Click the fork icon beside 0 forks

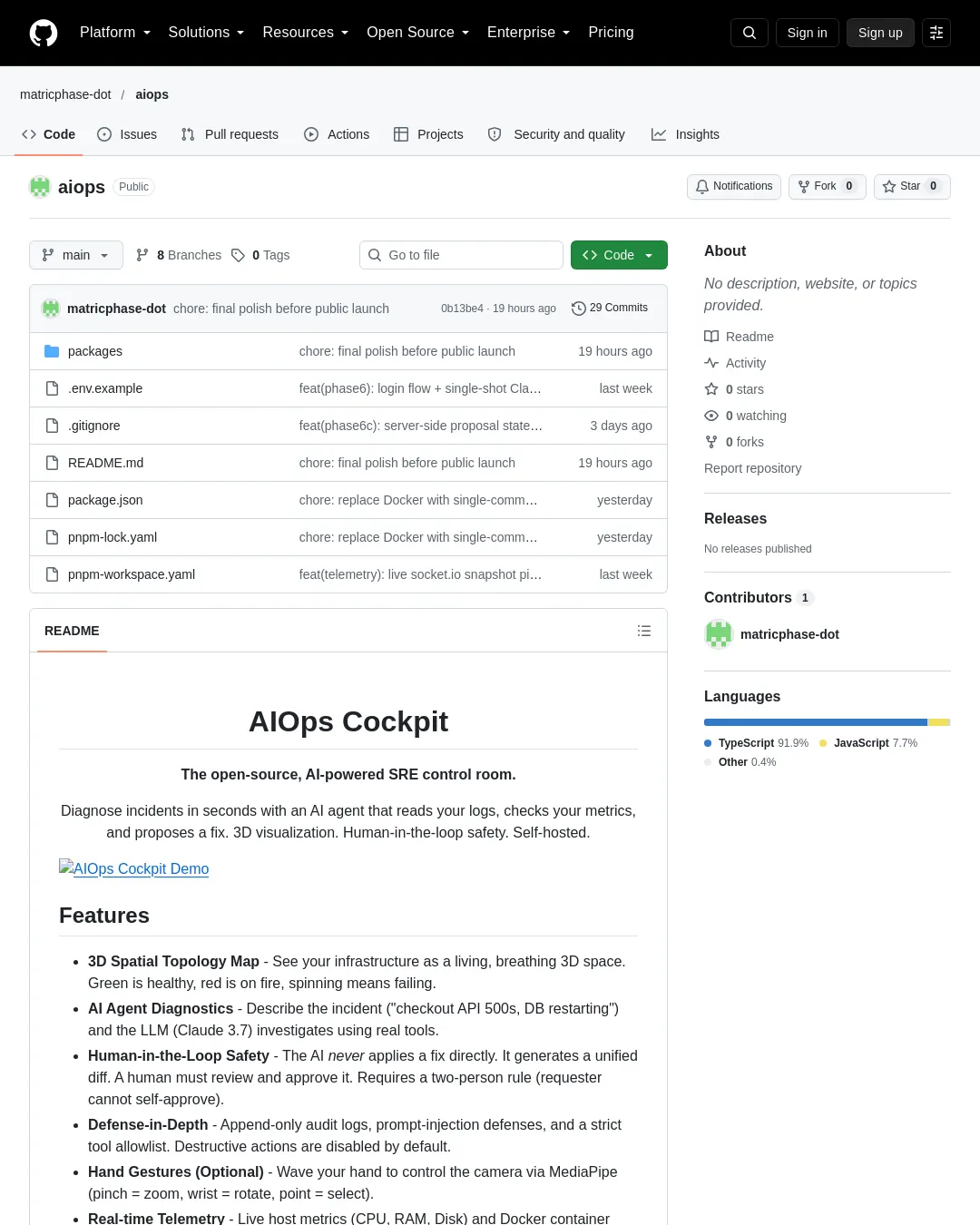point(711,442)
